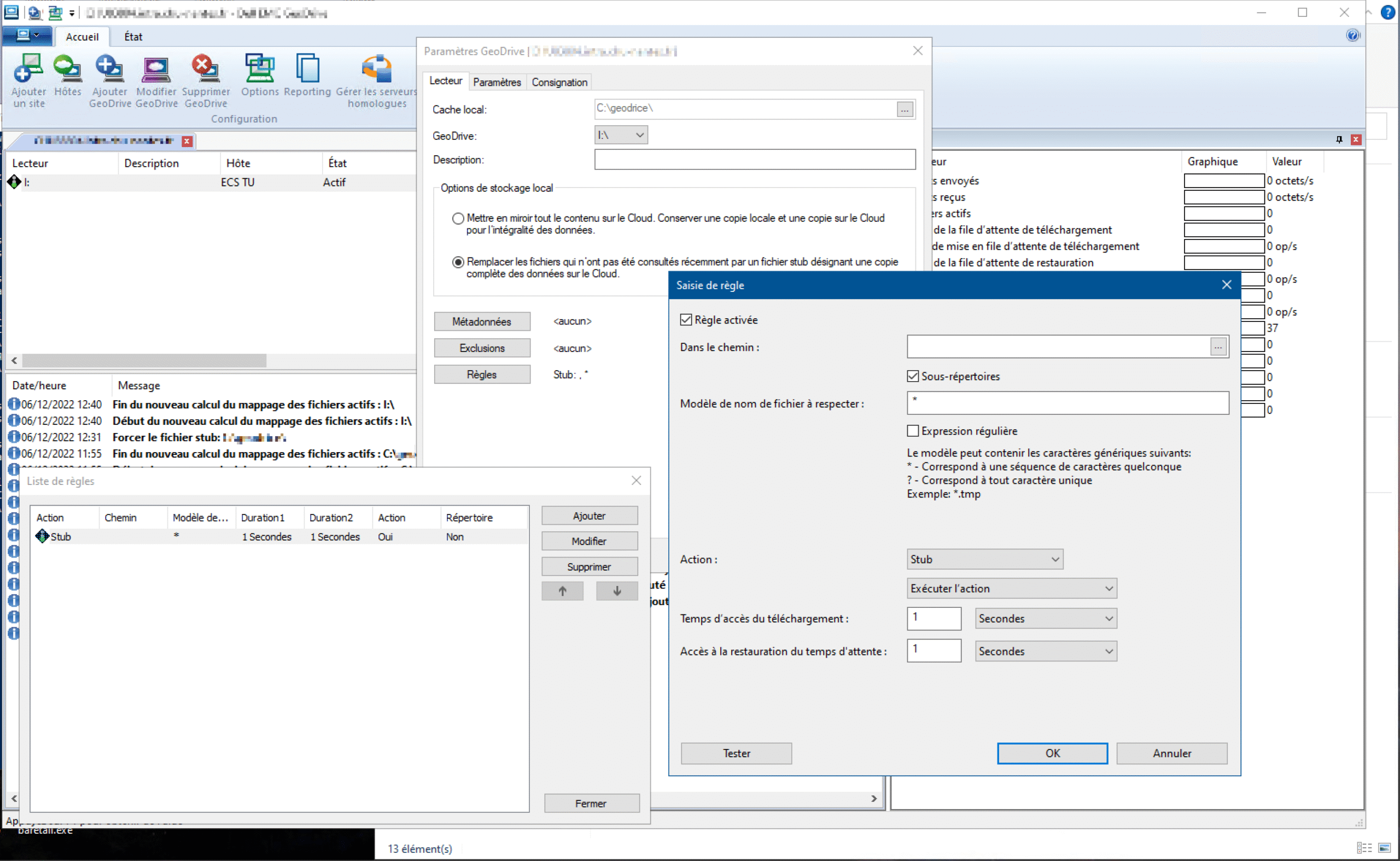Click the Tester button
This screenshot has height=861, width=1400.
pyautogui.click(x=736, y=753)
